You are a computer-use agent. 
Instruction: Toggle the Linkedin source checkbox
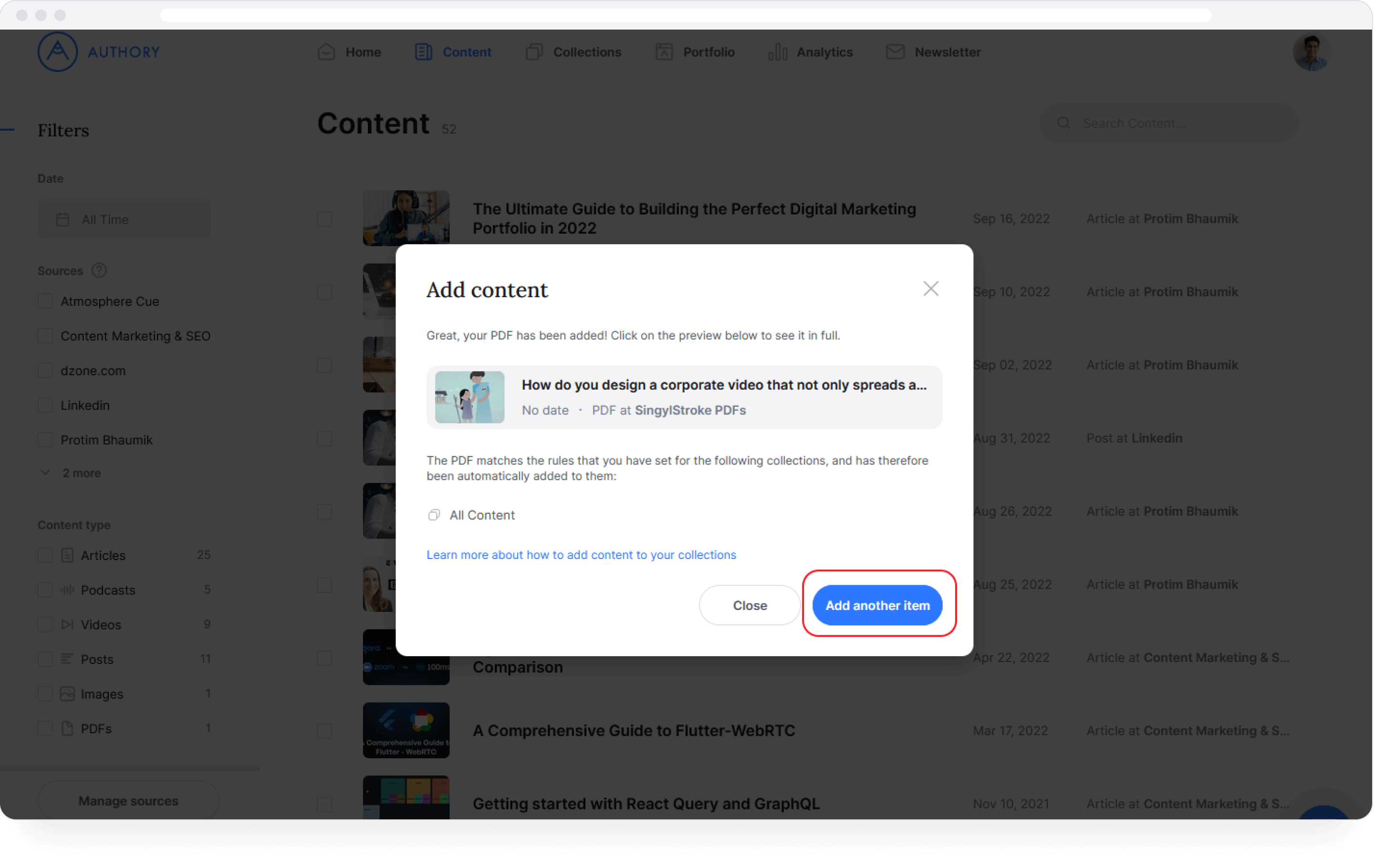pyautogui.click(x=45, y=405)
